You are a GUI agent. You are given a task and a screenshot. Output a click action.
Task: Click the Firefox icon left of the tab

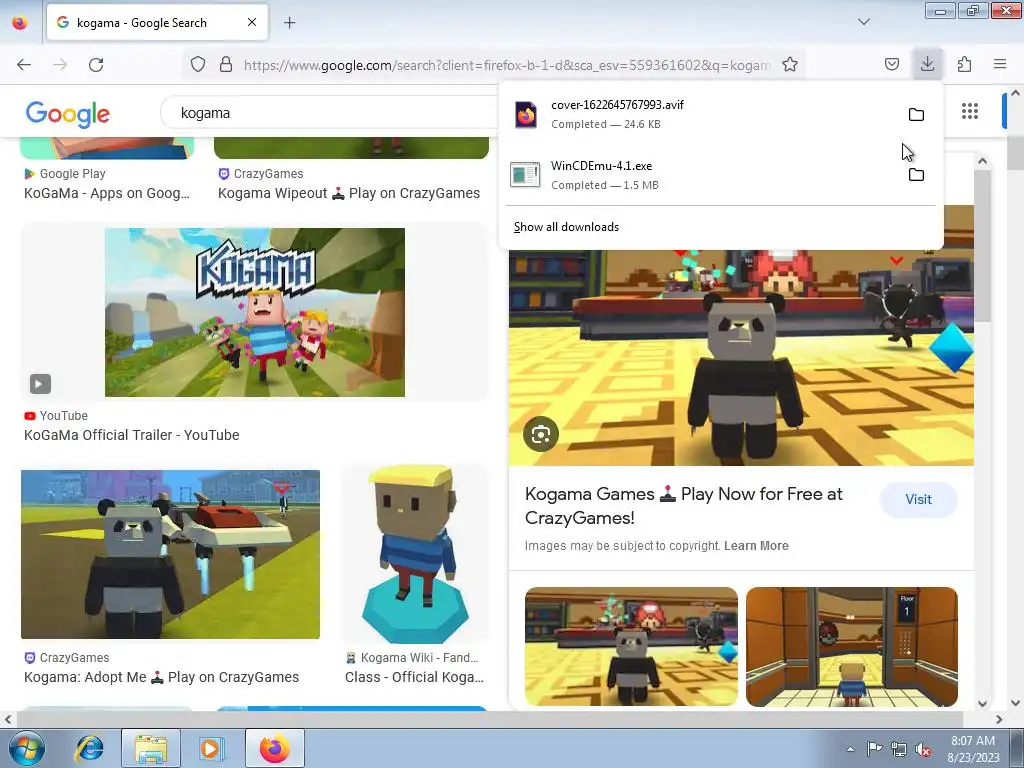20,23
